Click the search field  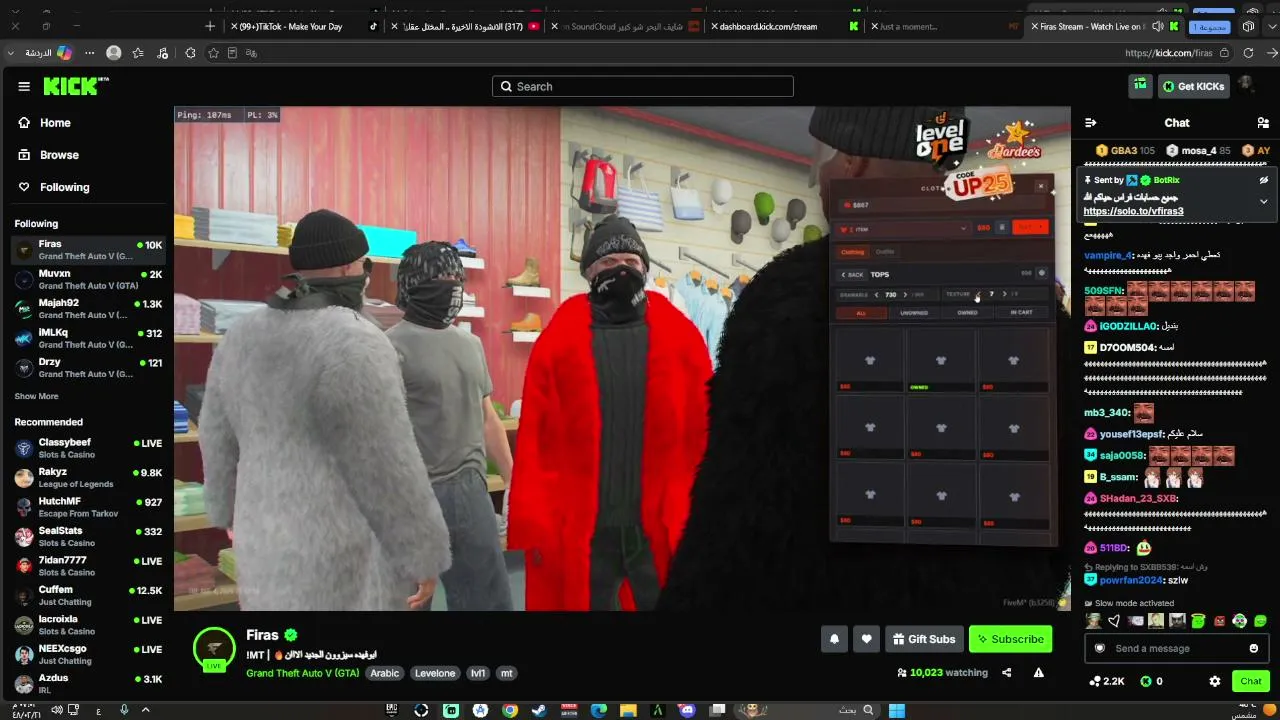[x=643, y=87]
